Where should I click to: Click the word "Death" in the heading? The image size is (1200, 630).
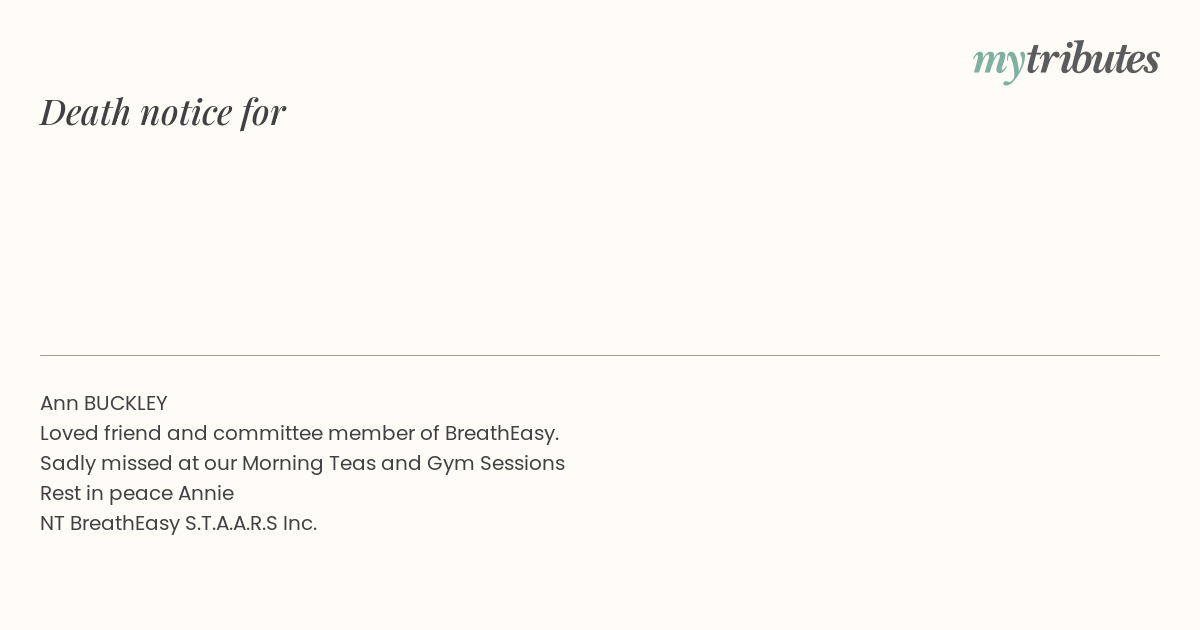tap(85, 112)
